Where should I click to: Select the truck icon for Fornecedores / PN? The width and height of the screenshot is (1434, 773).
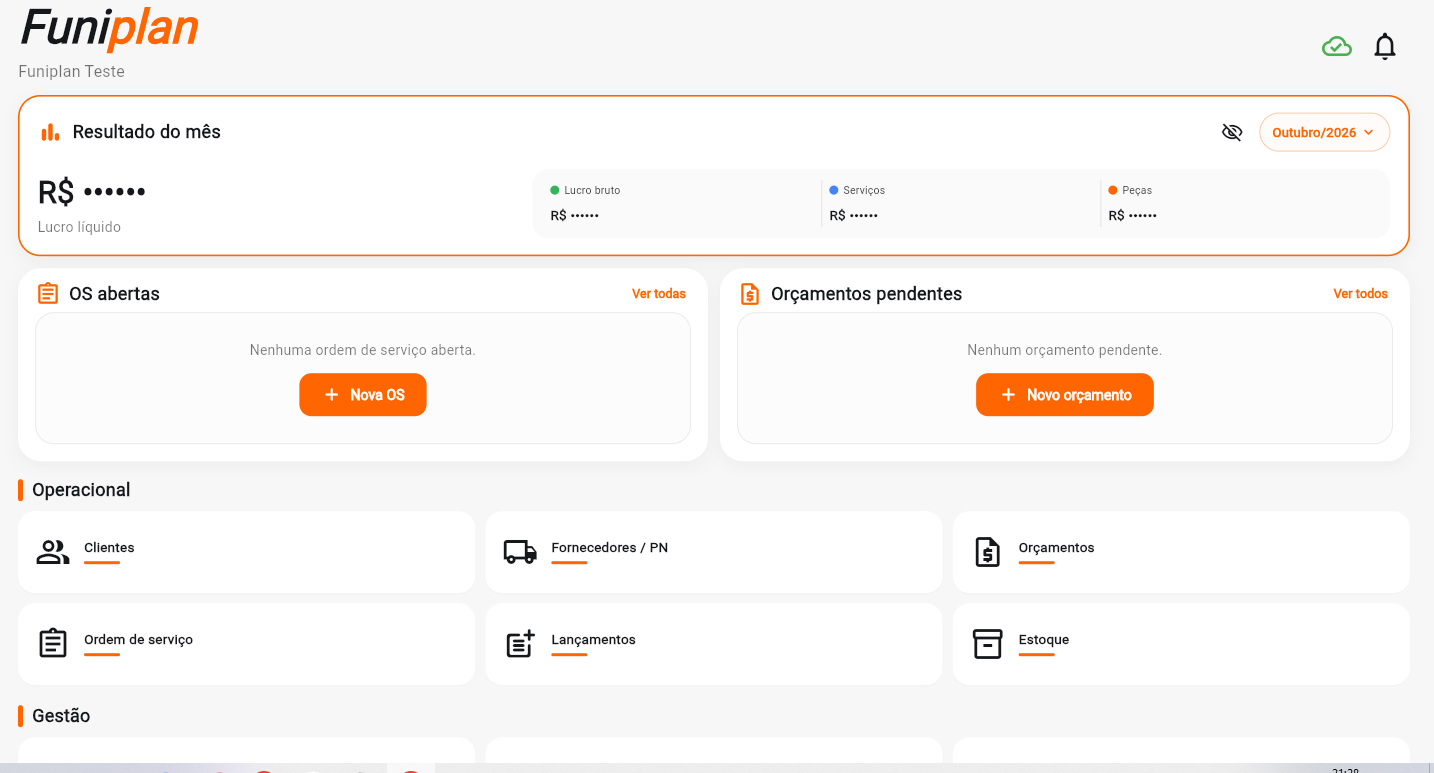pos(520,552)
